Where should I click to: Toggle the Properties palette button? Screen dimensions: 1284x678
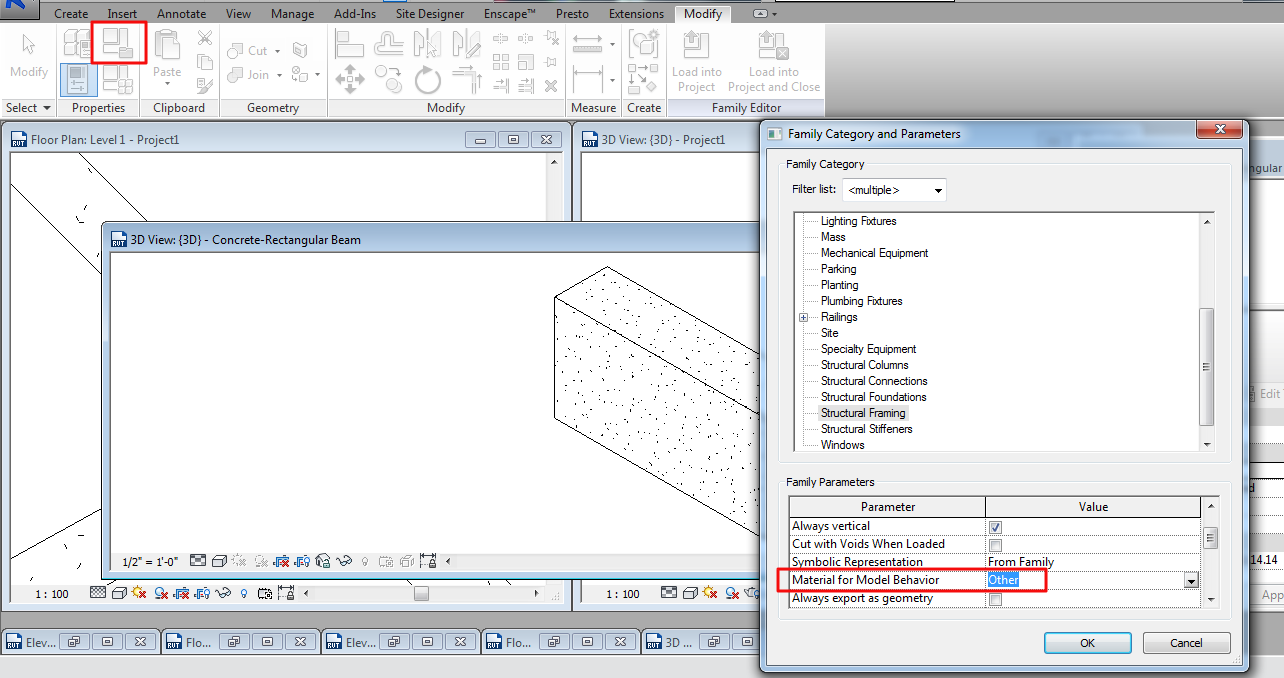[x=78, y=79]
